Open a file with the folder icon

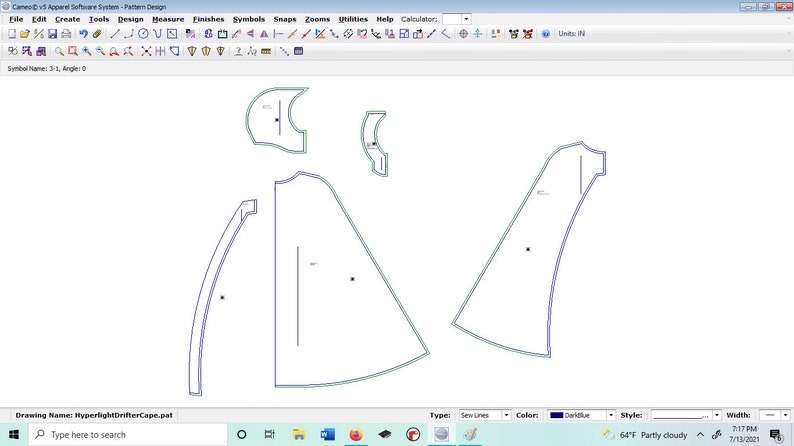pyautogui.click(x=25, y=34)
